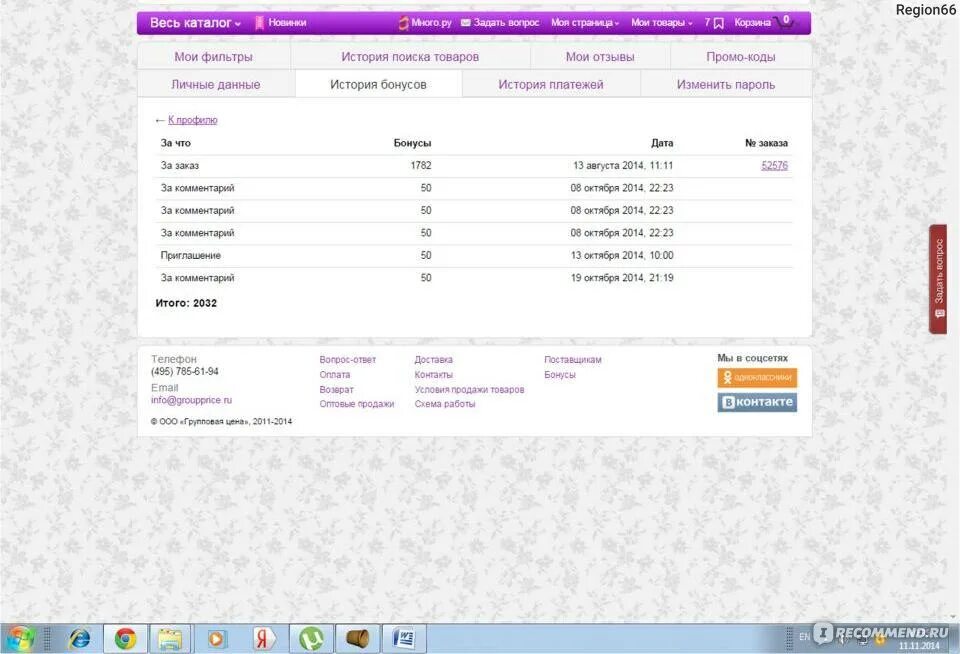The image size is (960, 654).
Task: Click the brown cup taskbar icon
Action: coord(358,639)
